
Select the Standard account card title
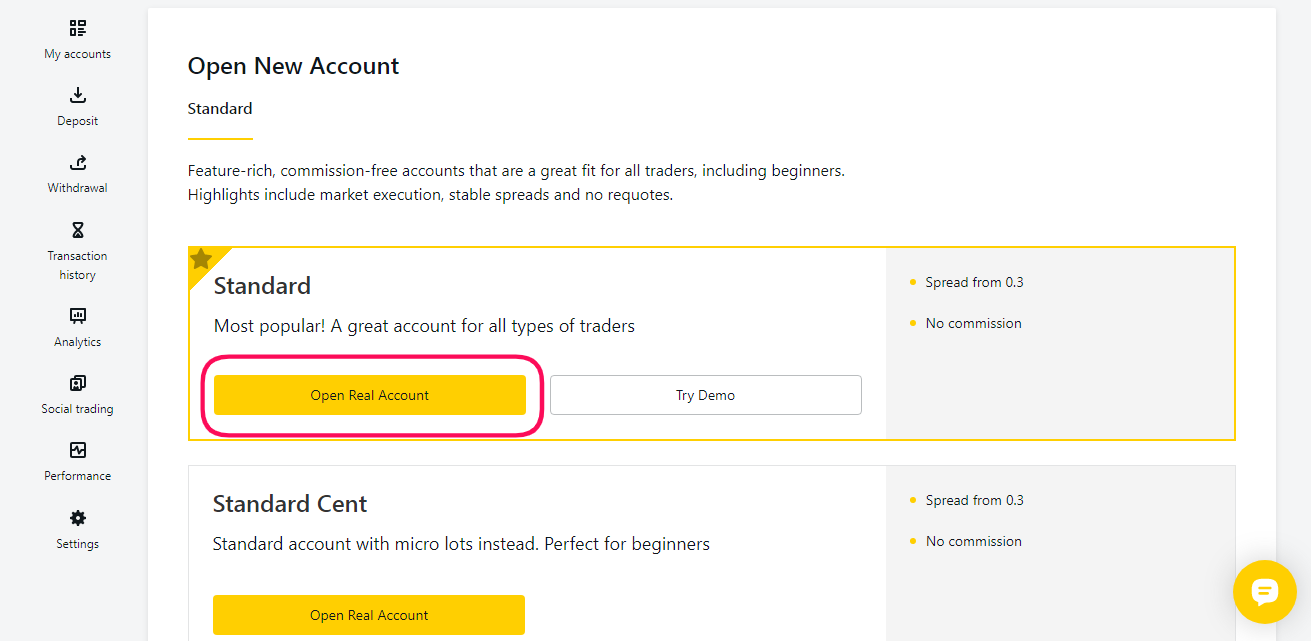[x=262, y=286]
